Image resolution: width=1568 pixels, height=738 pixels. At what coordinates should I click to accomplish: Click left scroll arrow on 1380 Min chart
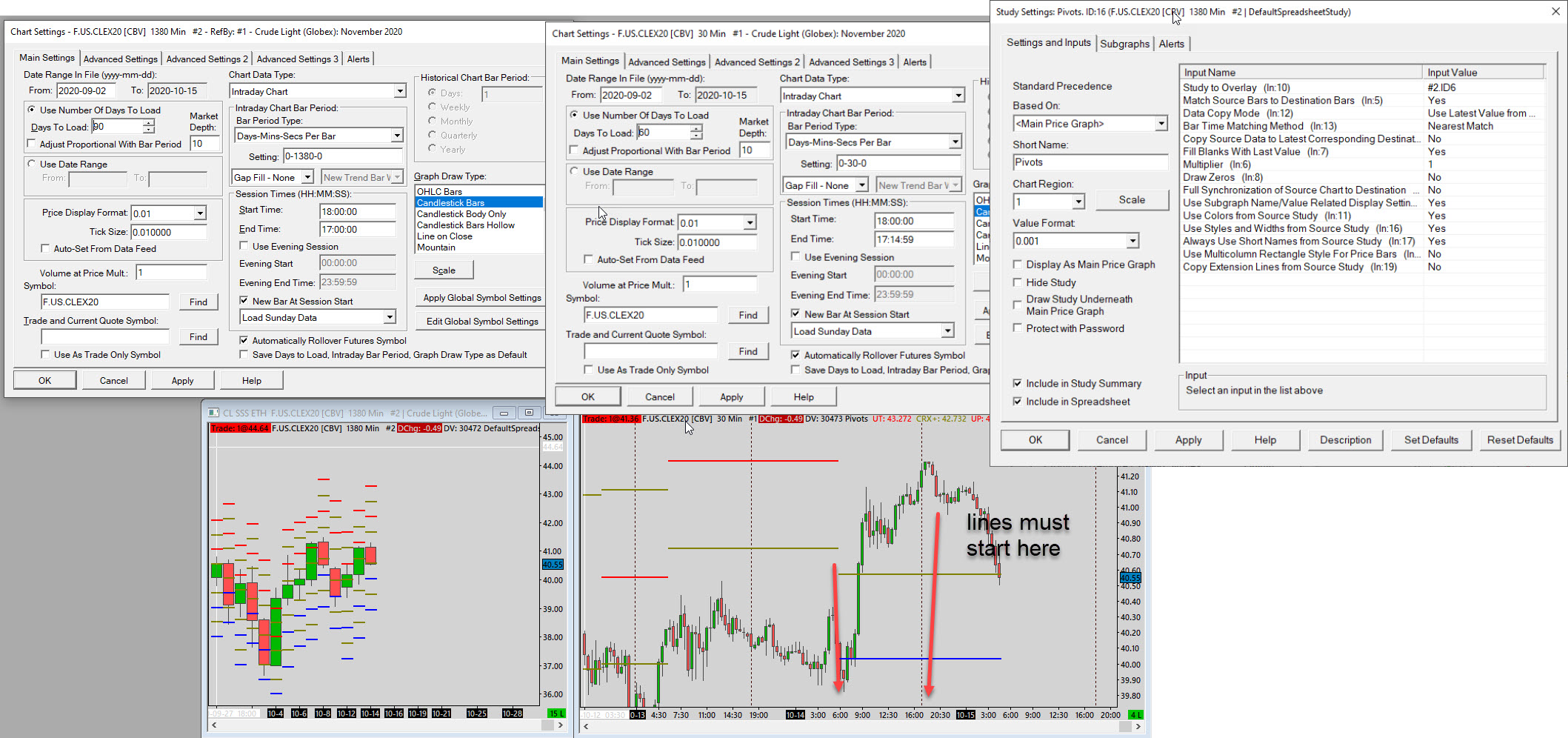[214, 725]
